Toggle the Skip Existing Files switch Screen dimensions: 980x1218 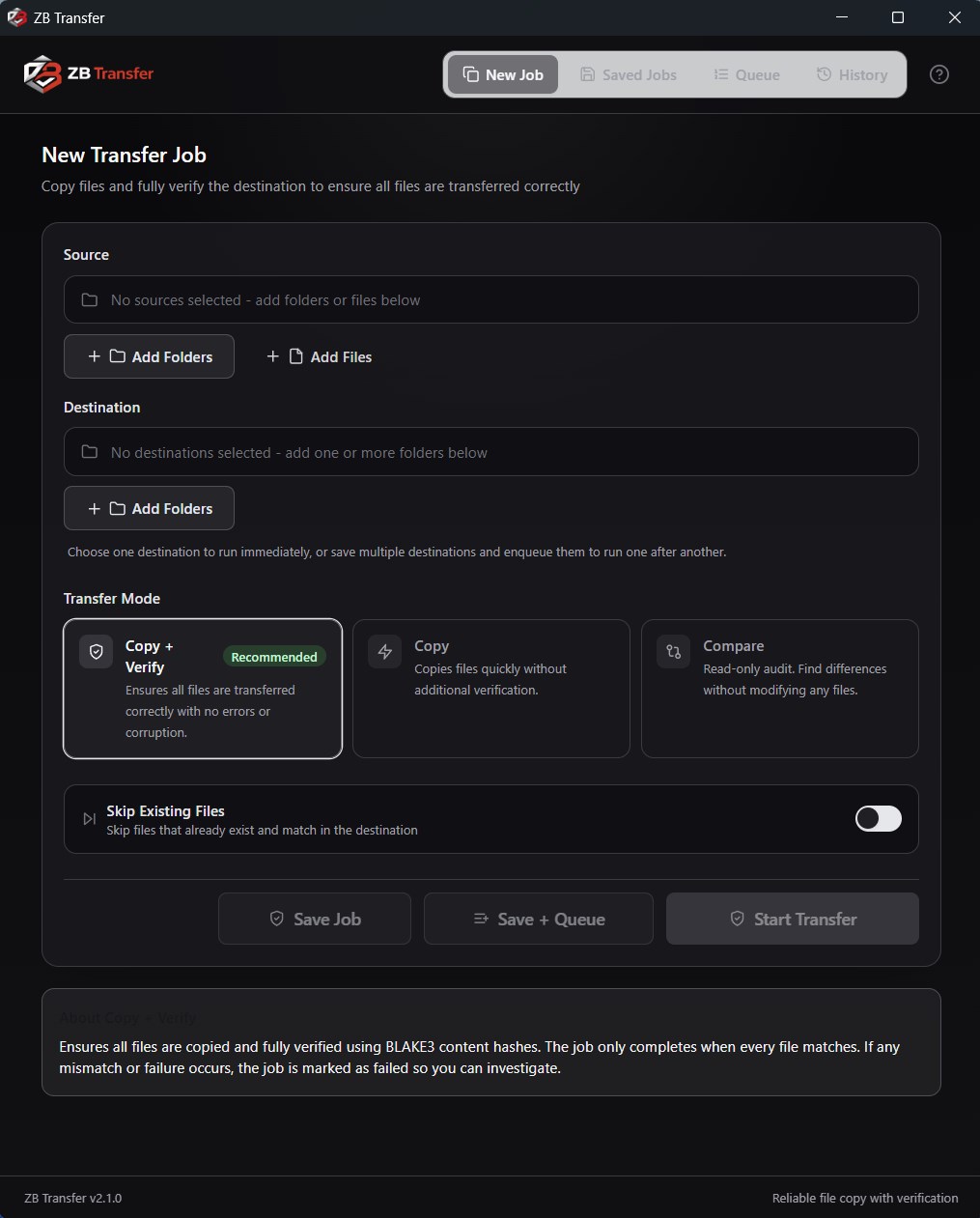(879, 818)
